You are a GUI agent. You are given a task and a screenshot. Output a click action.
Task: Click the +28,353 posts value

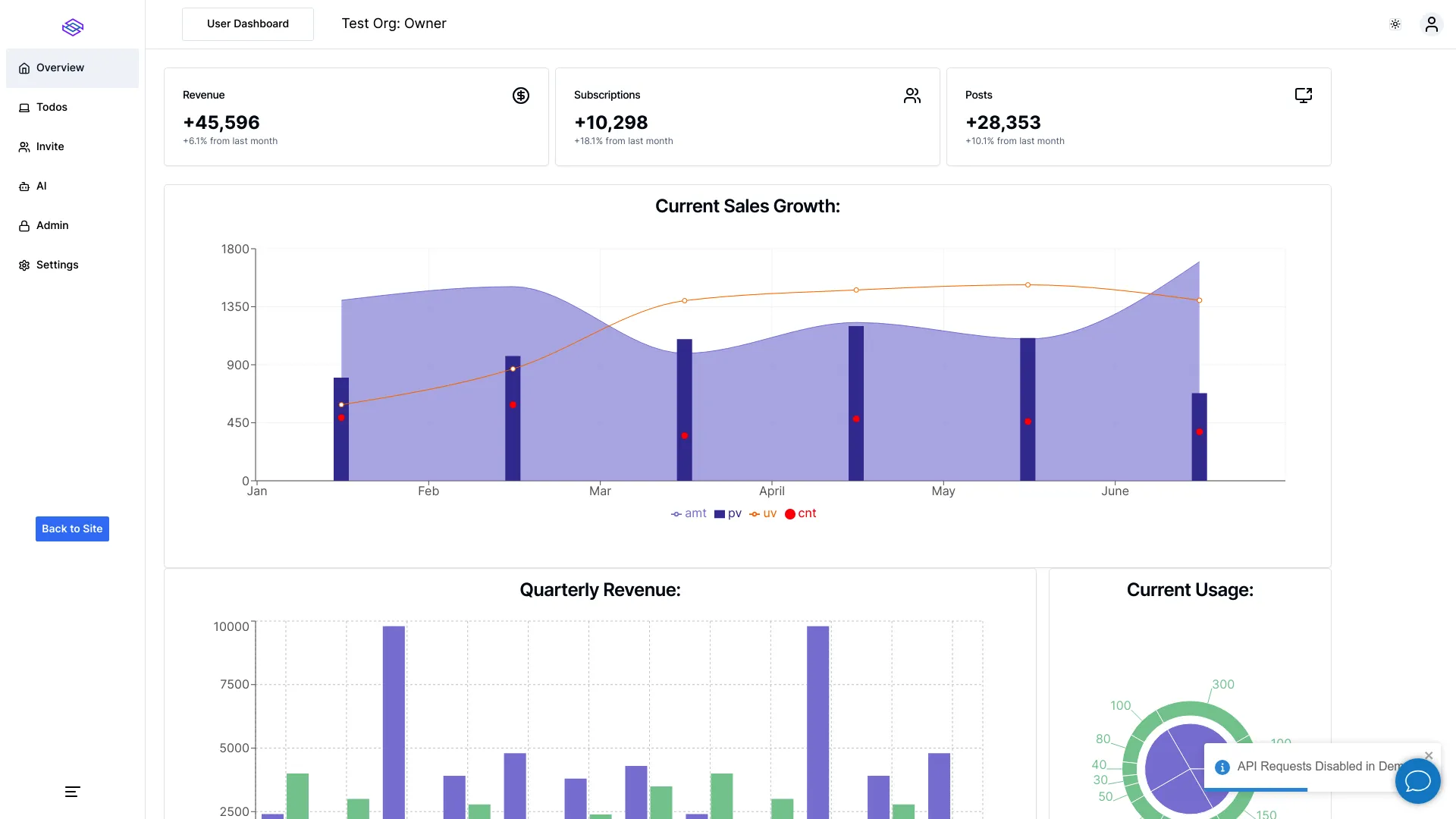coord(1003,123)
